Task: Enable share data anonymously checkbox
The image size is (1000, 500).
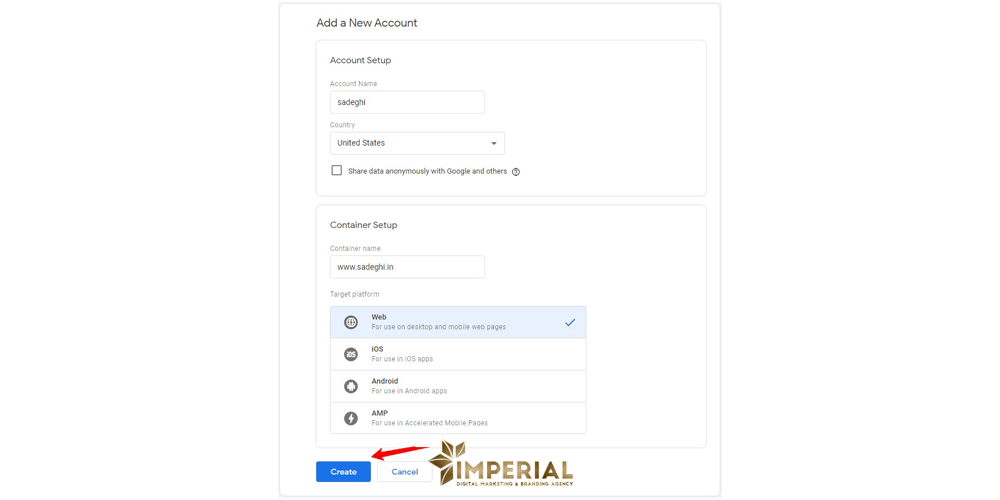Action: tap(337, 171)
